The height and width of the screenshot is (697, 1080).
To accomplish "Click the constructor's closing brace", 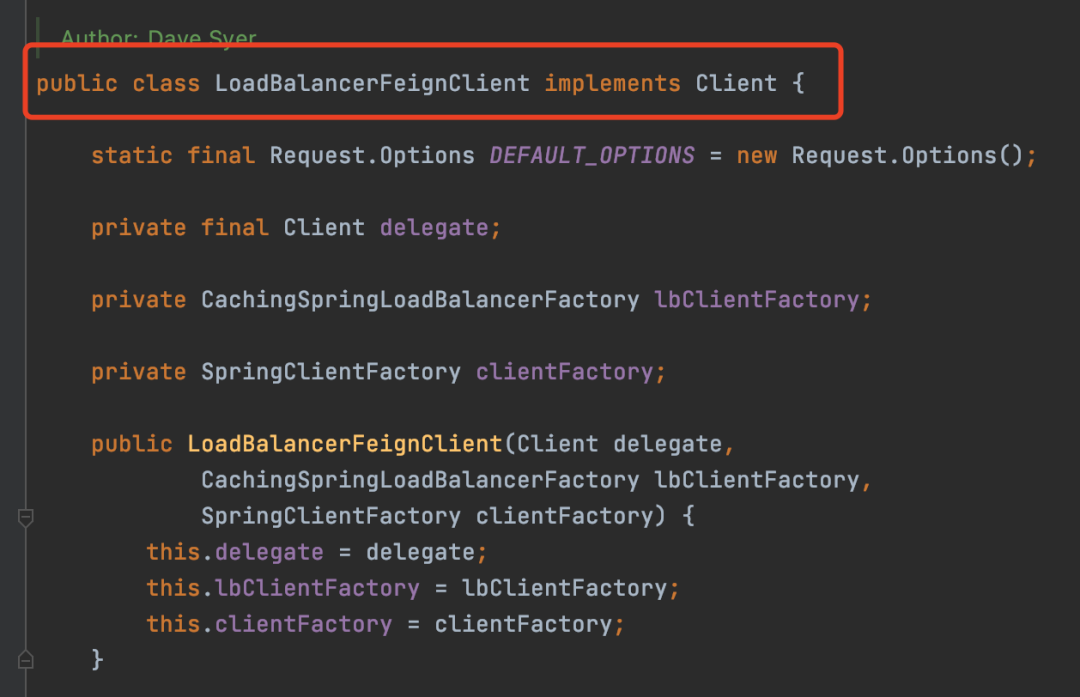I will [x=97, y=660].
